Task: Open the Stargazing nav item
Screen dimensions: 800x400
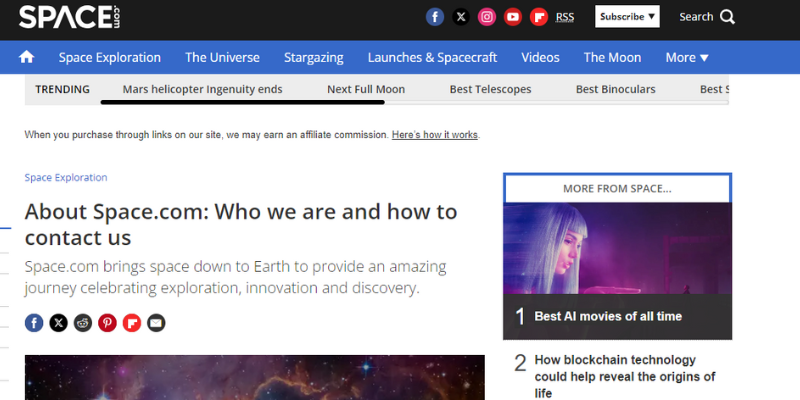Action: (314, 58)
